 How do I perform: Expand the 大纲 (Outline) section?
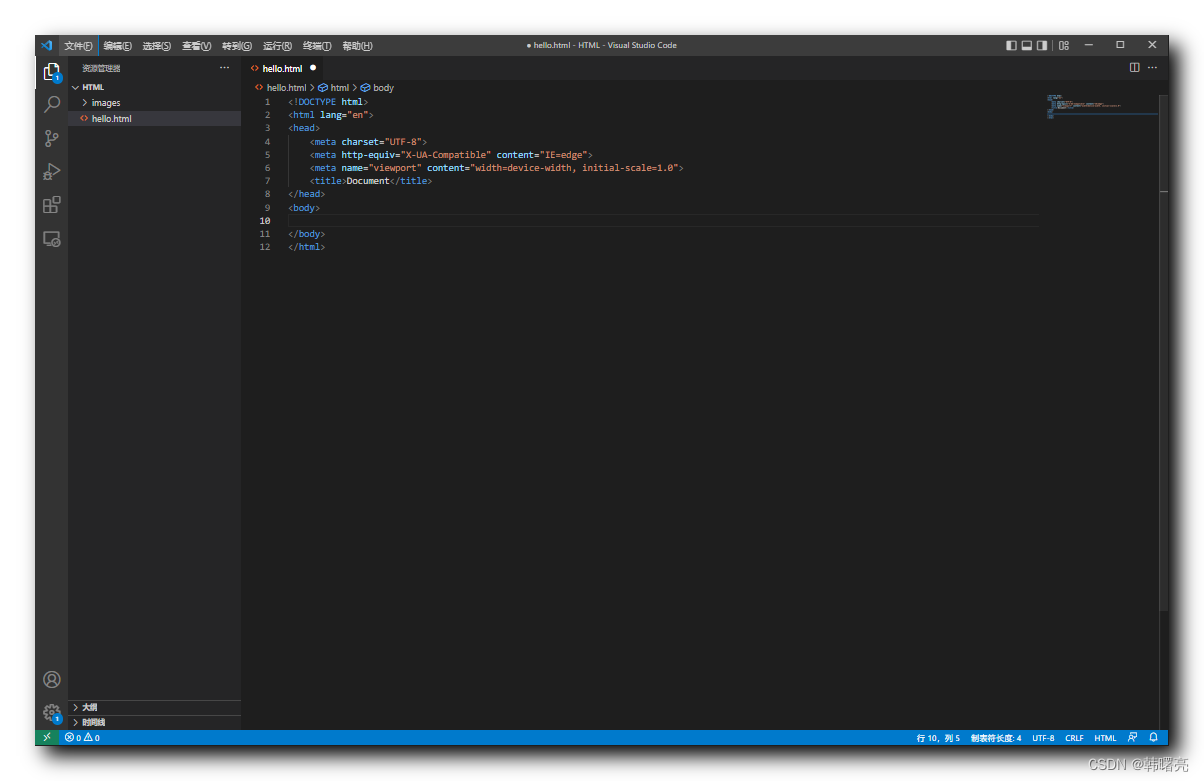[86, 706]
